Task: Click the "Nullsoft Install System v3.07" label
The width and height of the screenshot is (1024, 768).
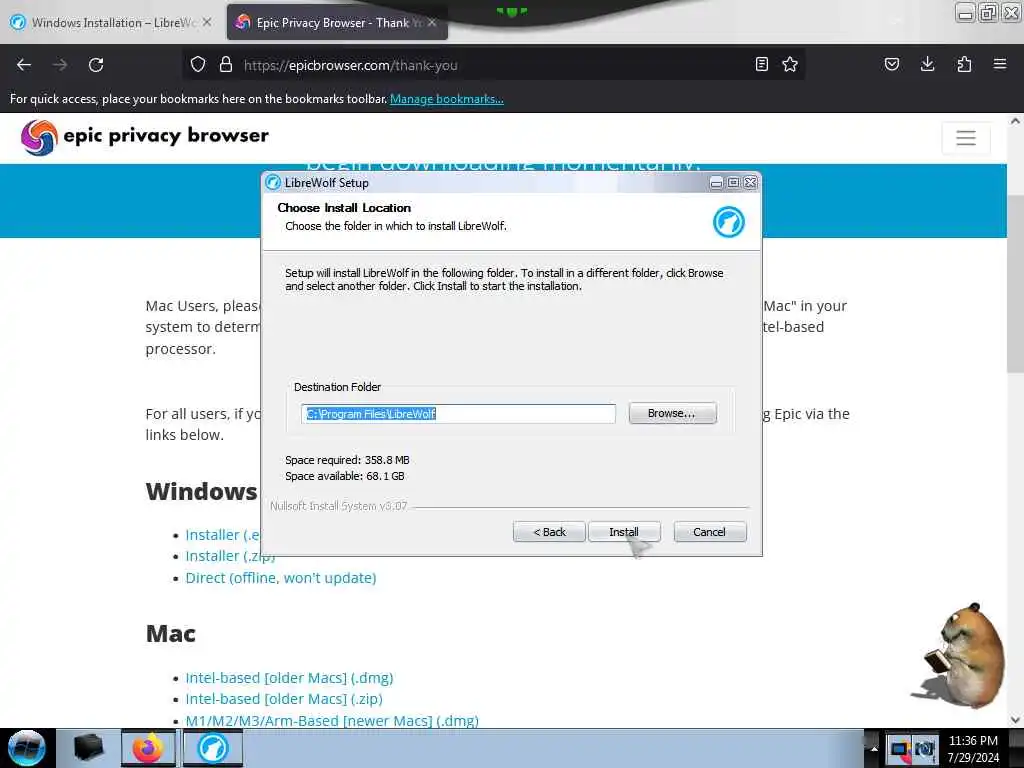Action: click(338, 506)
